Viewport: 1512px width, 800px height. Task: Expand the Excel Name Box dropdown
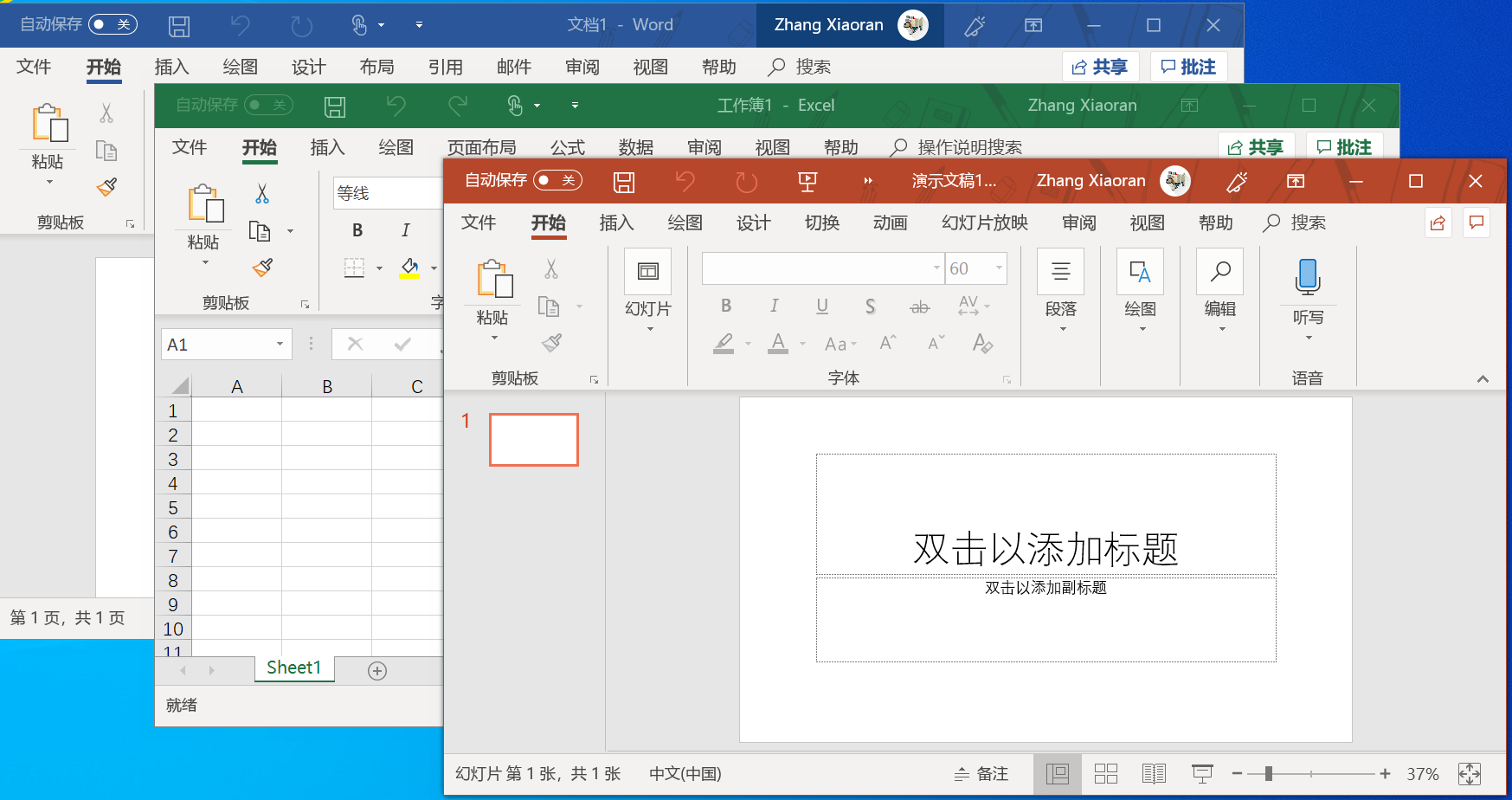coord(280,345)
